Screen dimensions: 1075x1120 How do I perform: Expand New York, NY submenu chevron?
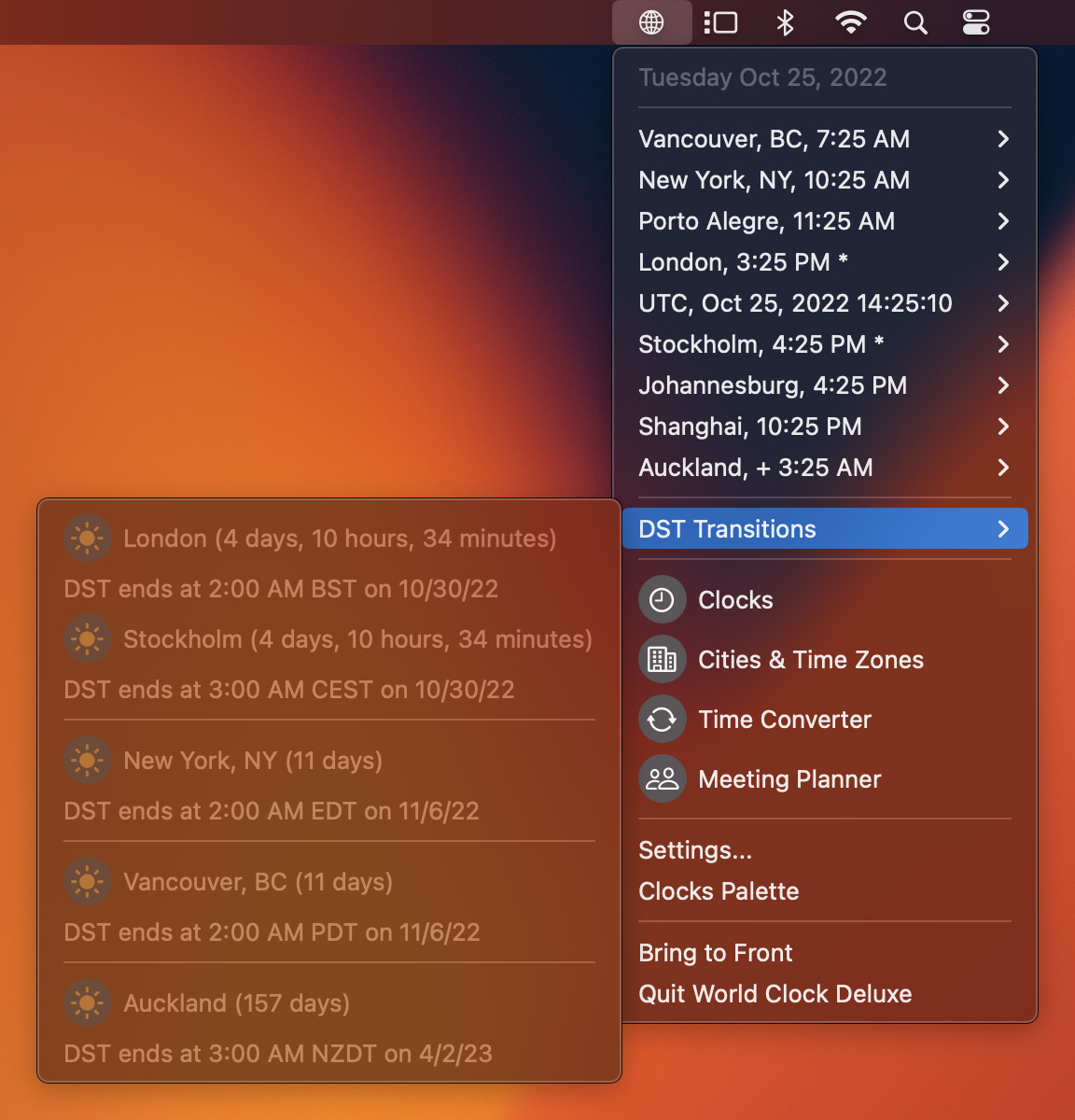click(x=1003, y=180)
